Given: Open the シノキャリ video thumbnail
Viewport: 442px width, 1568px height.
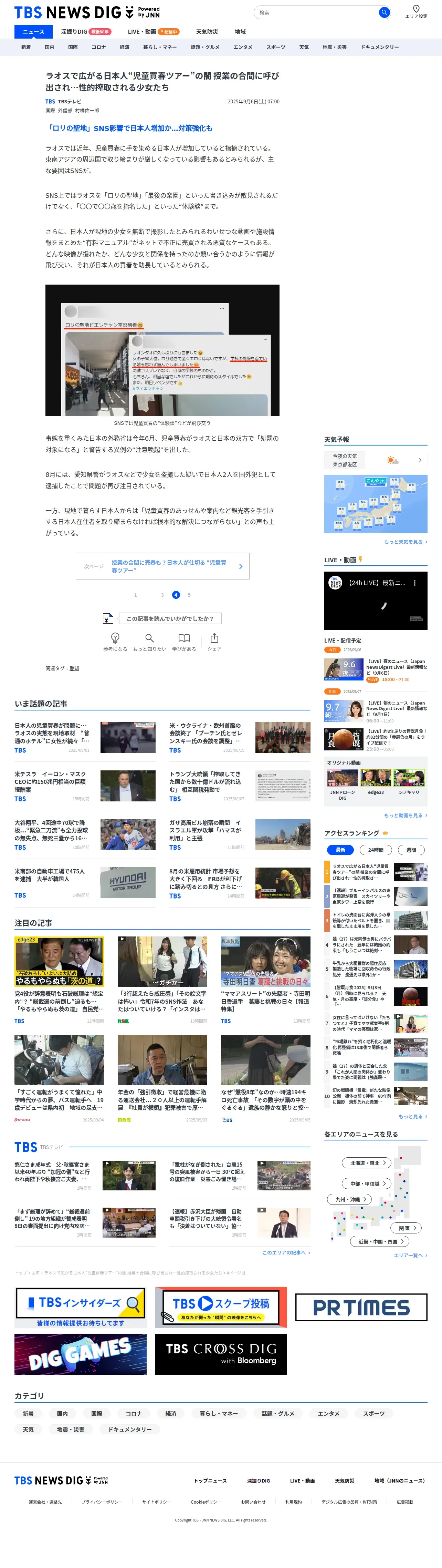Looking at the screenshot, I should (409, 777).
